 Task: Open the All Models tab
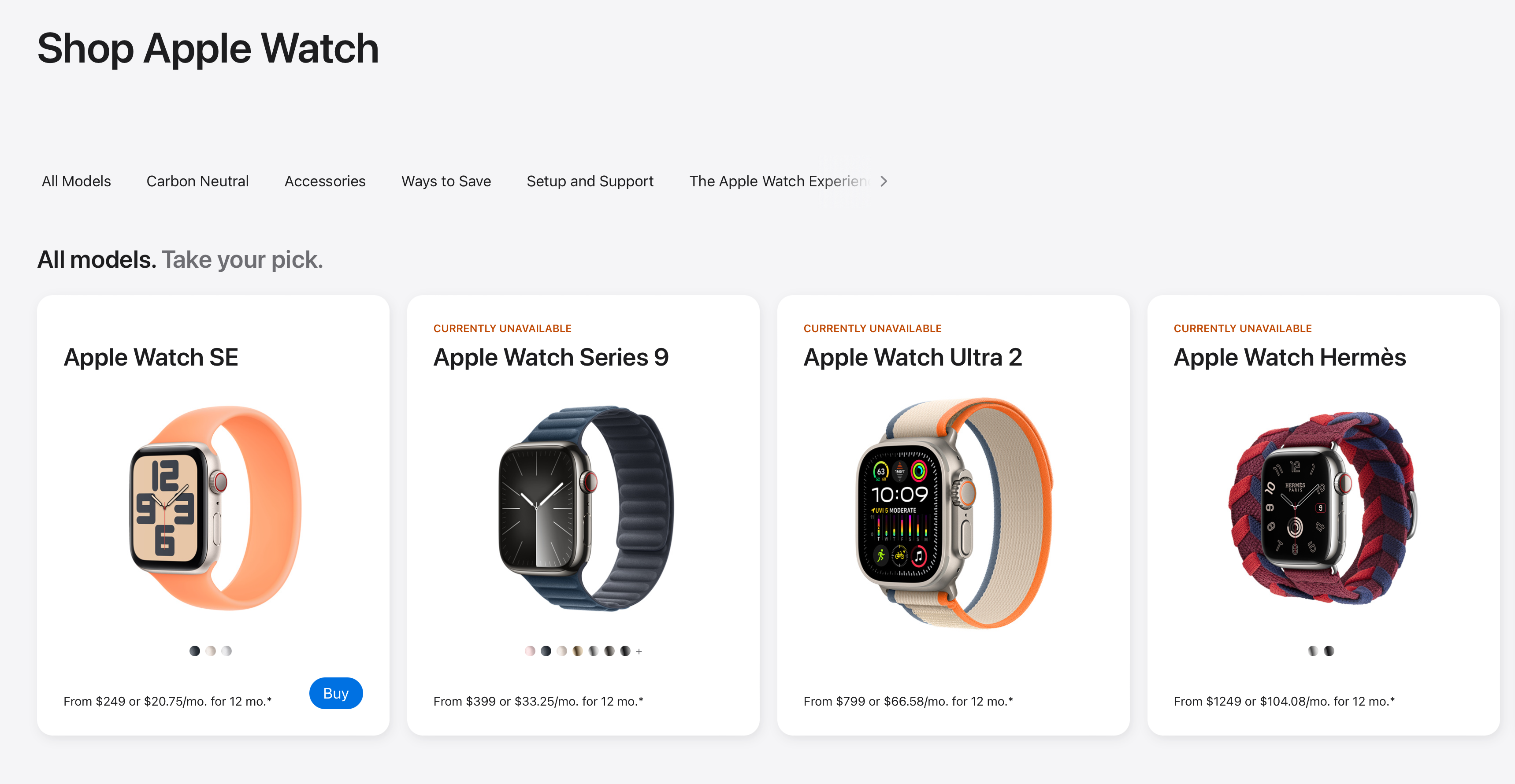pos(76,181)
